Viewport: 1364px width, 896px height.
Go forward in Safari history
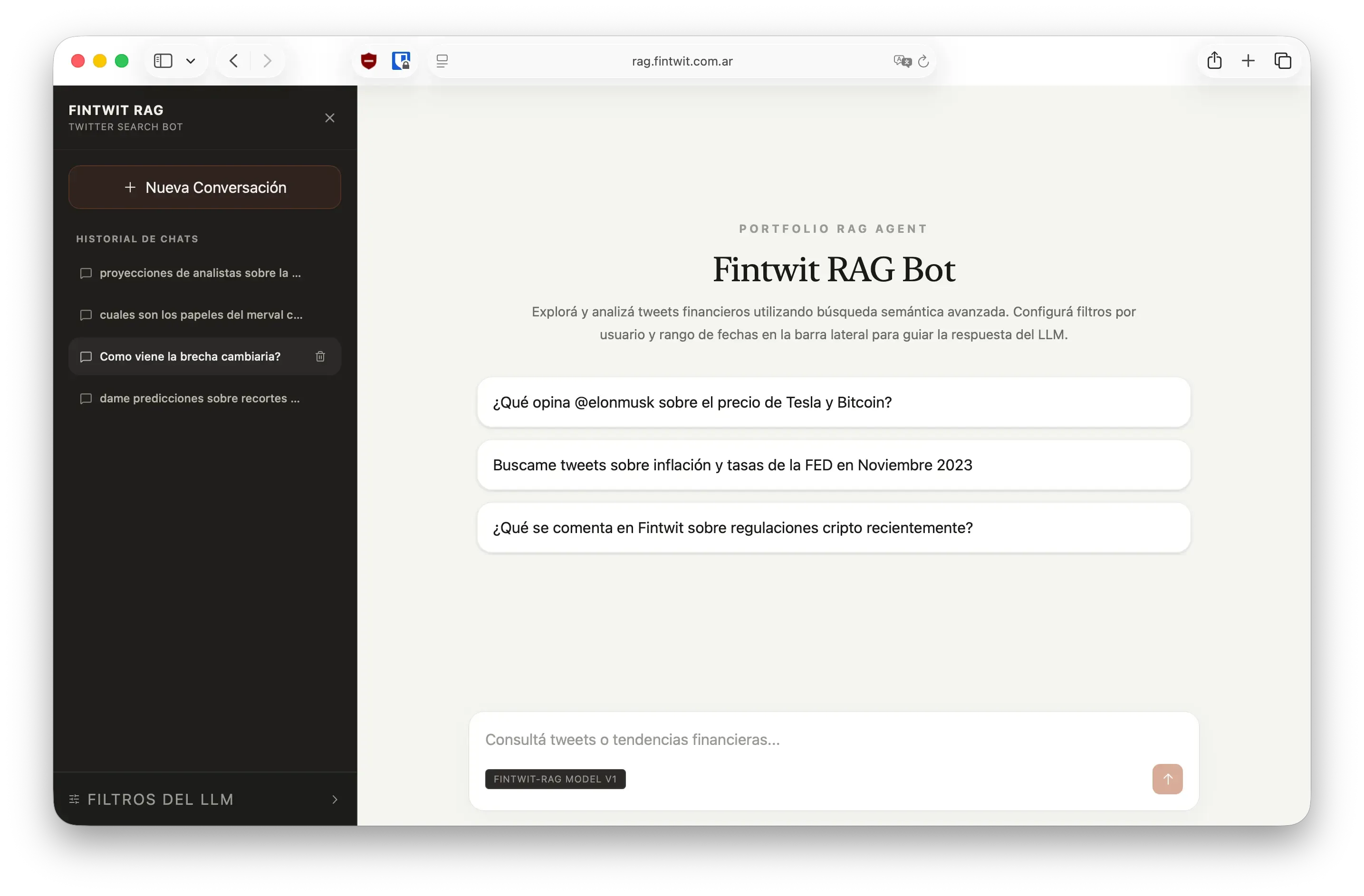(267, 61)
